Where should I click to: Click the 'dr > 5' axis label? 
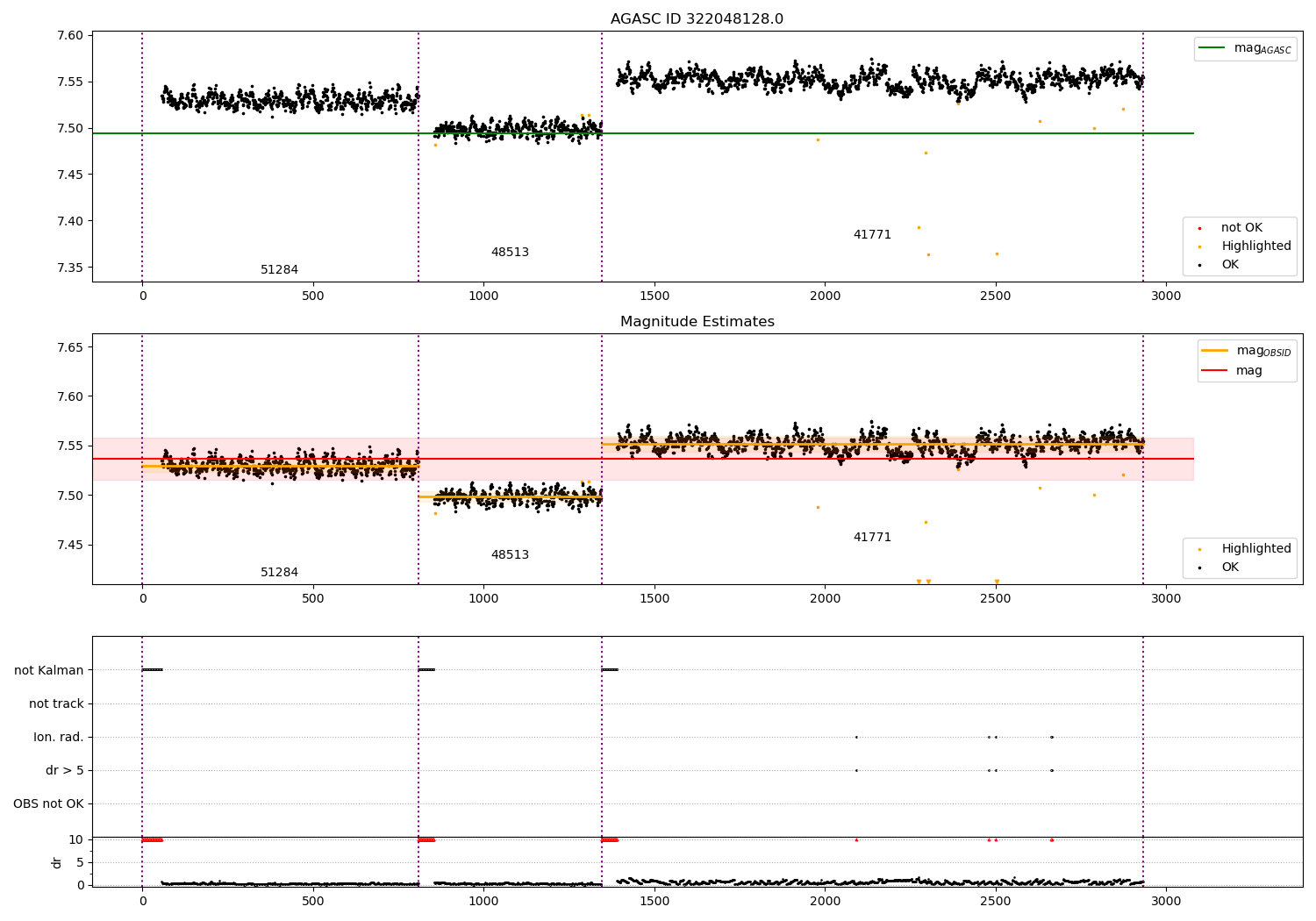click(65, 770)
